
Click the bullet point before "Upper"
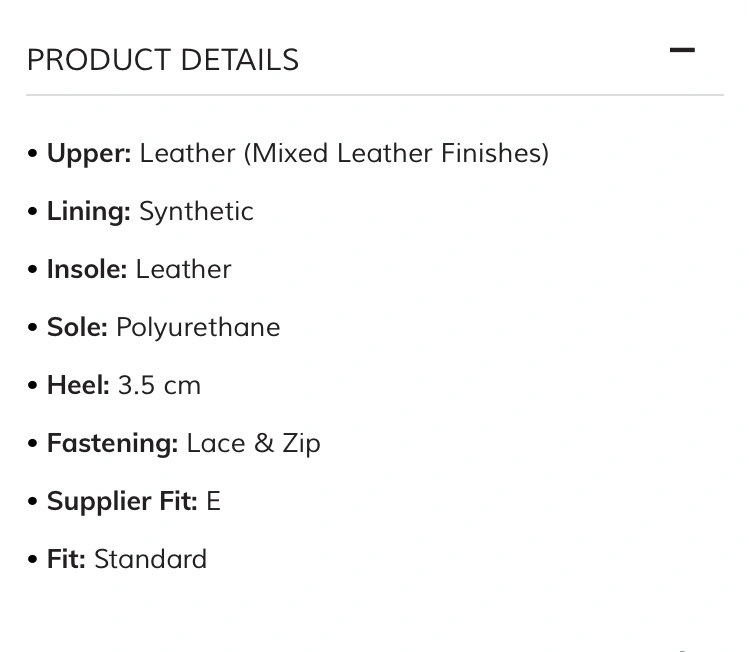click(32, 154)
